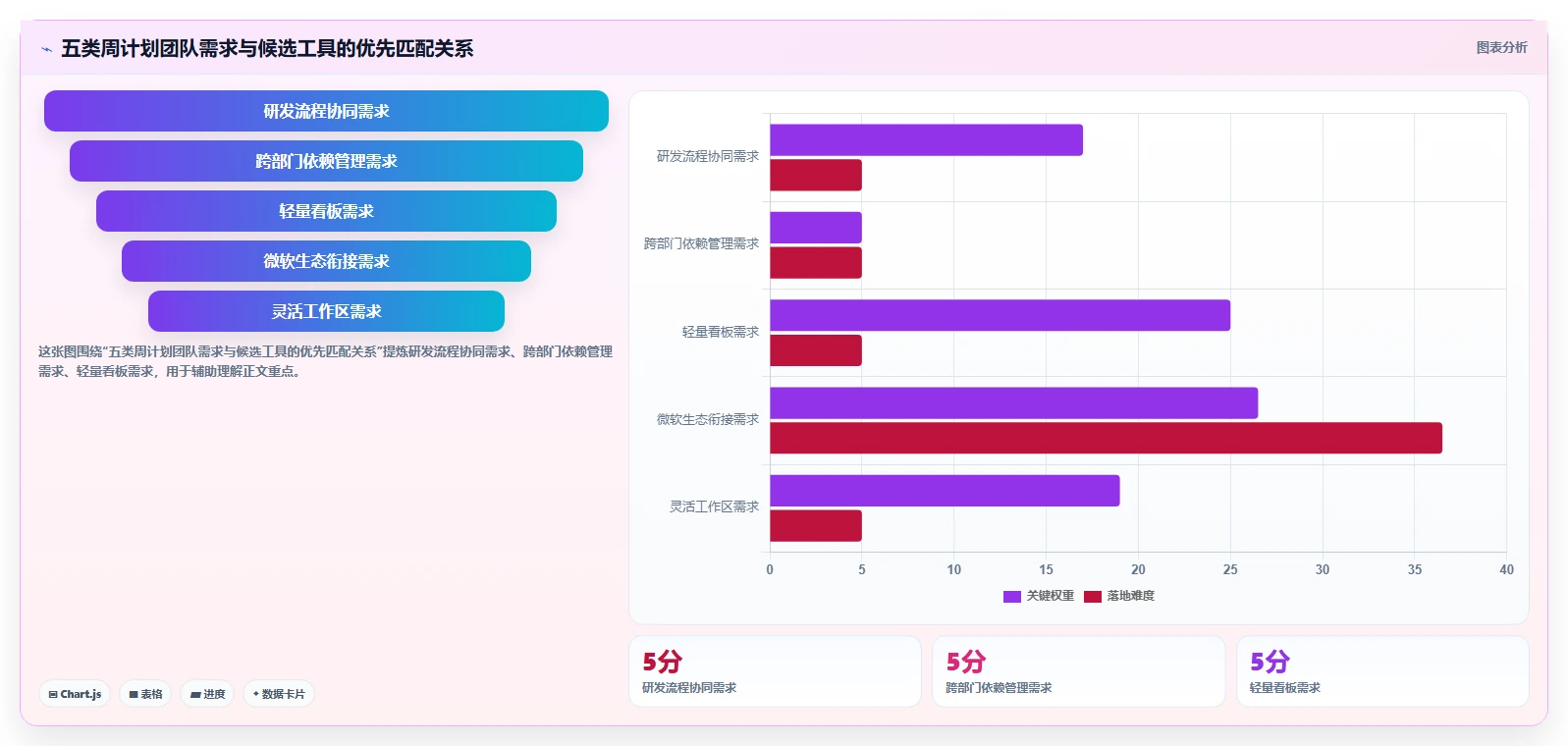Click the red 落地难度 legend swatch
Screen dimensions: 1568x746
(x=1093, y=596)
